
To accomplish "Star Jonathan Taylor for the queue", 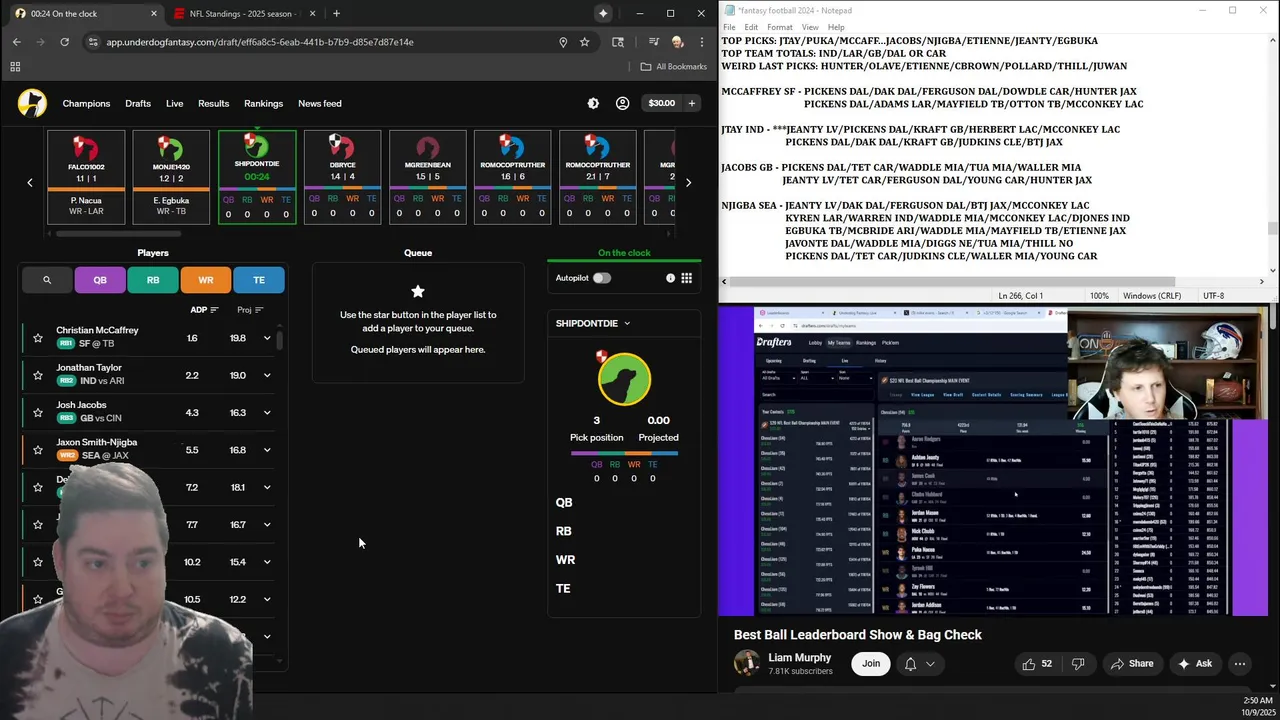I will pyautogui.click(x=38, y=375).
